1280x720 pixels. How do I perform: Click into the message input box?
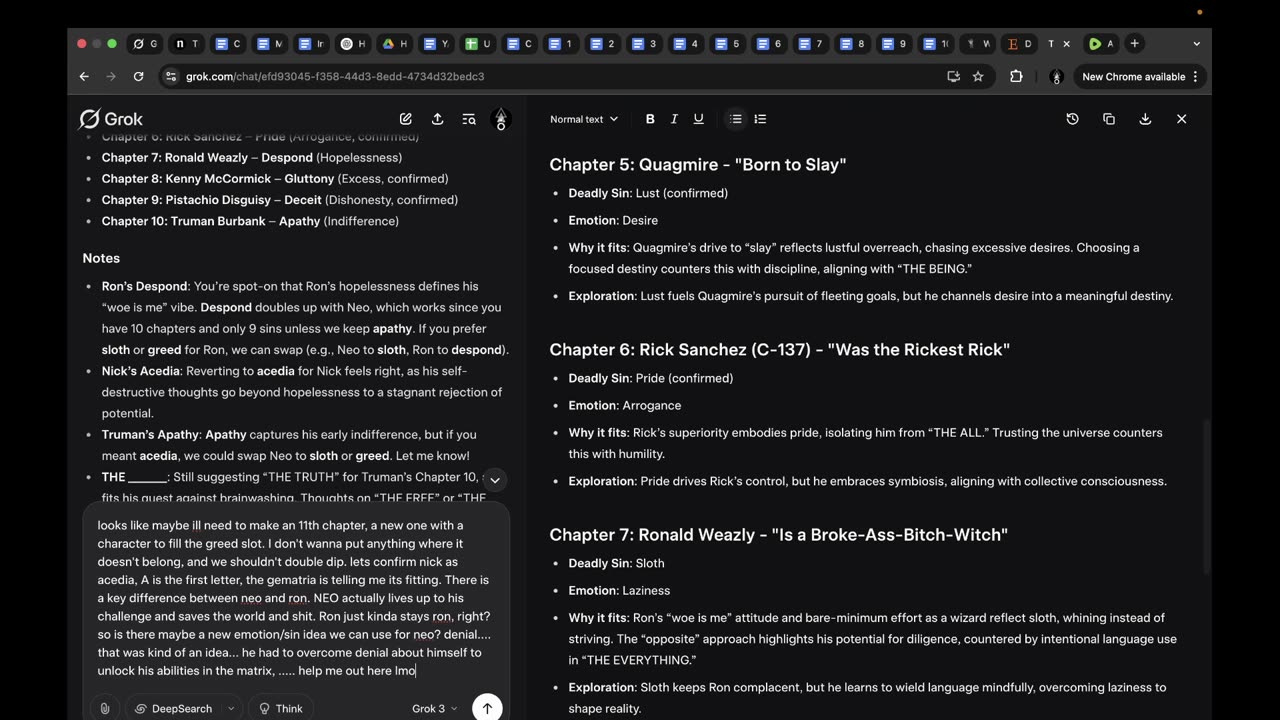(x=295, y=598)
